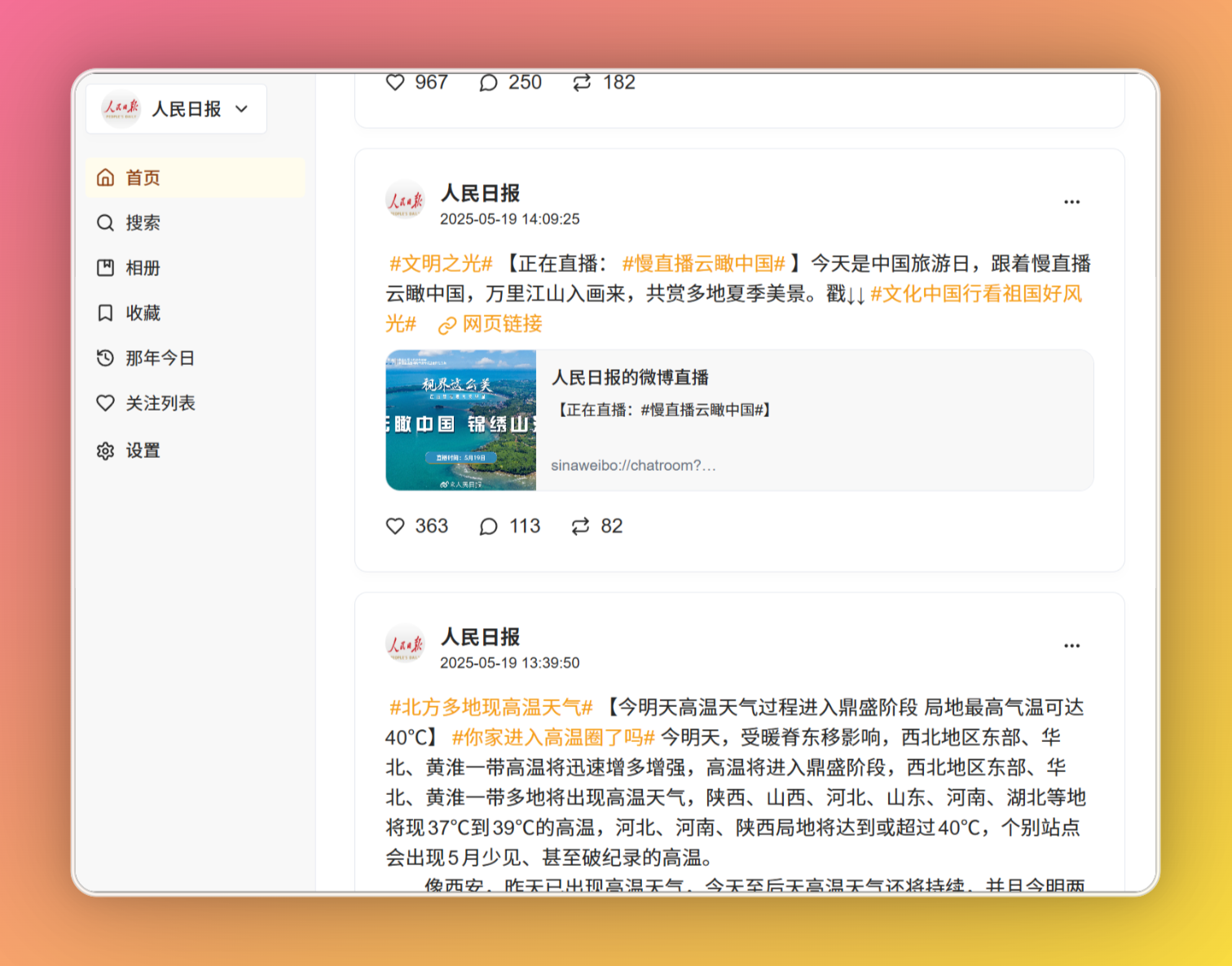Image resolution: width=1232 pixels, height=966 pixels.
Task: Click the card subtitle 【正在直播：#慢直播云瞰中国#】
Action: pyautogui.click(x=663, y=410)
